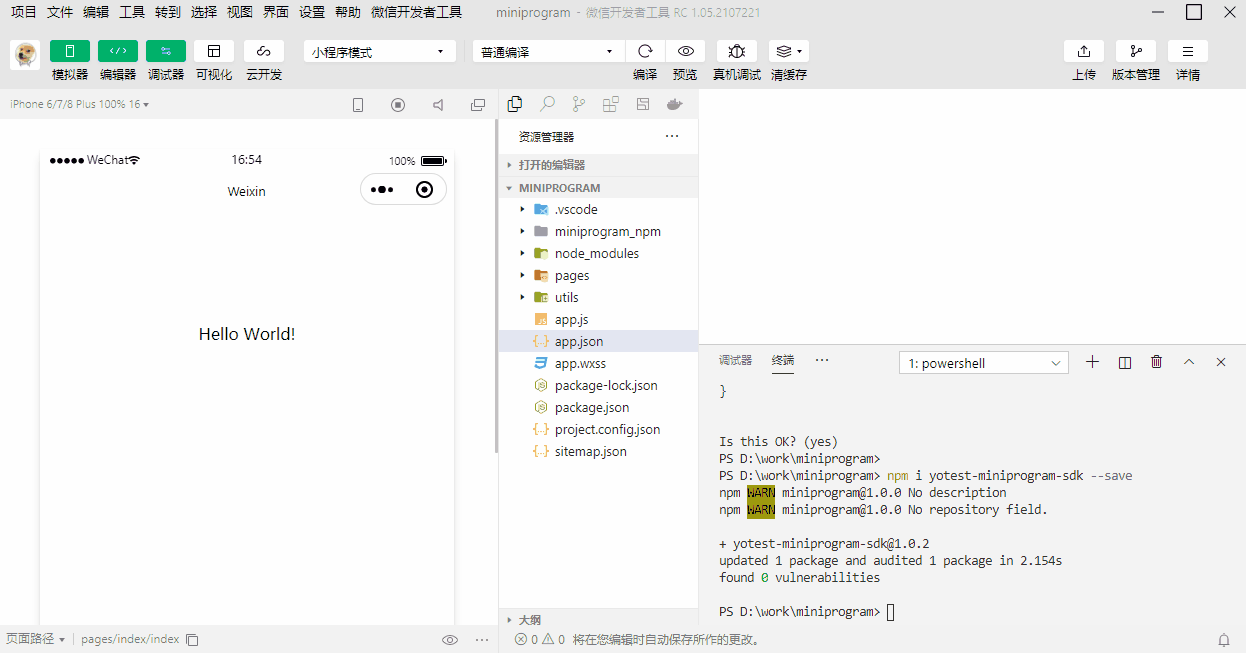This screenshot has height=653, width=1246.
Task: Select the app.json file
Action: click(598, 341)
